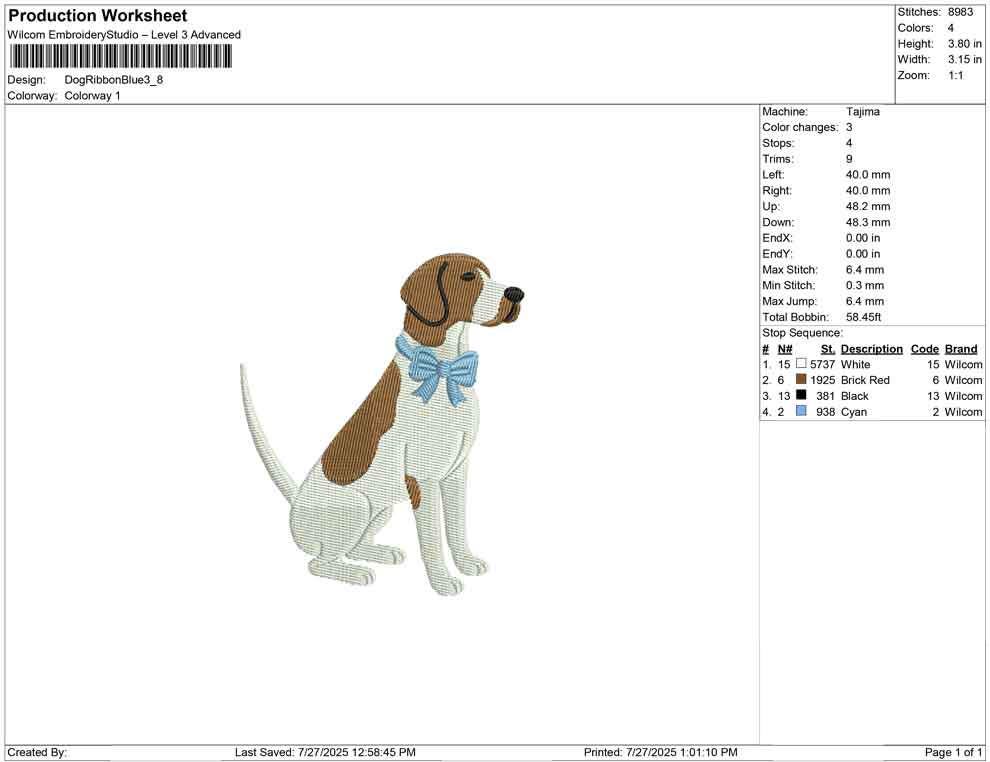The width and height of the screenshot is (990, 762).
Task: Click the Down value 48.3 mm
Action: 868,222
